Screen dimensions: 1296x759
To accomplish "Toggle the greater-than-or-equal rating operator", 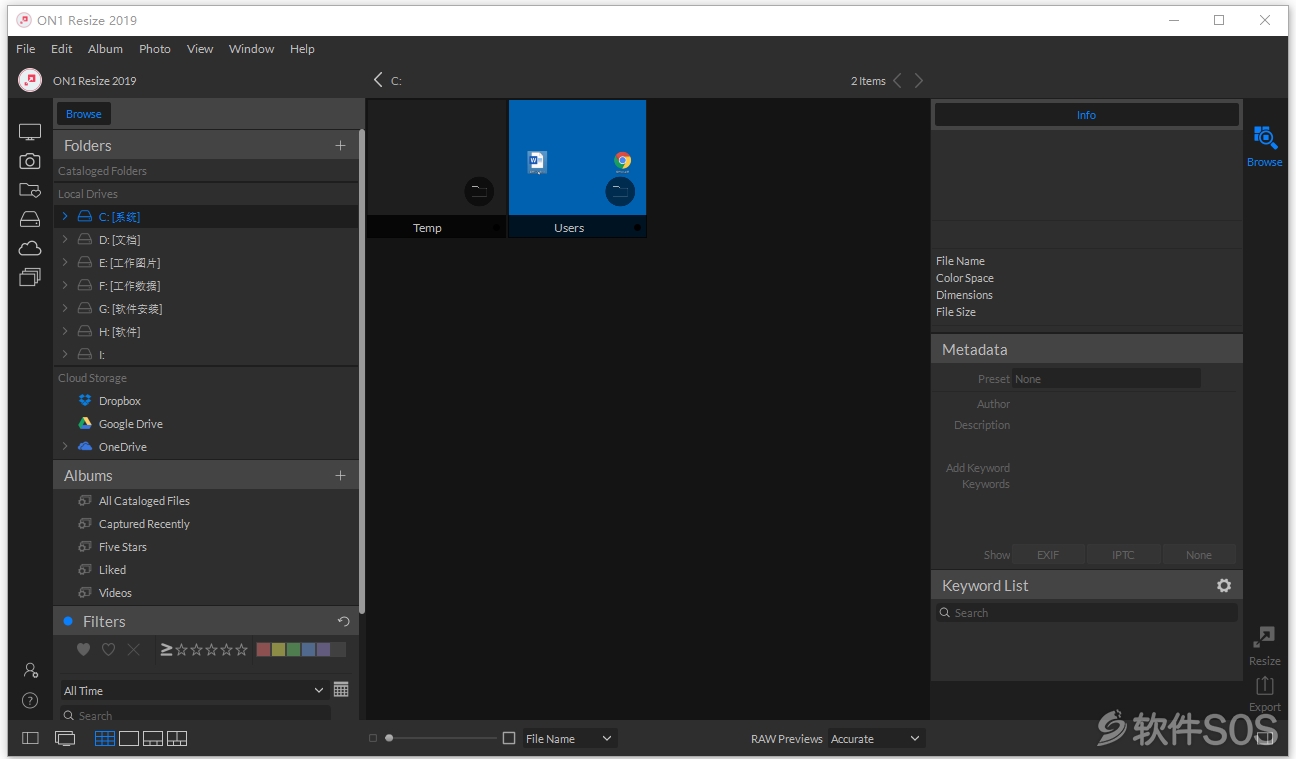I will point(167,650).
